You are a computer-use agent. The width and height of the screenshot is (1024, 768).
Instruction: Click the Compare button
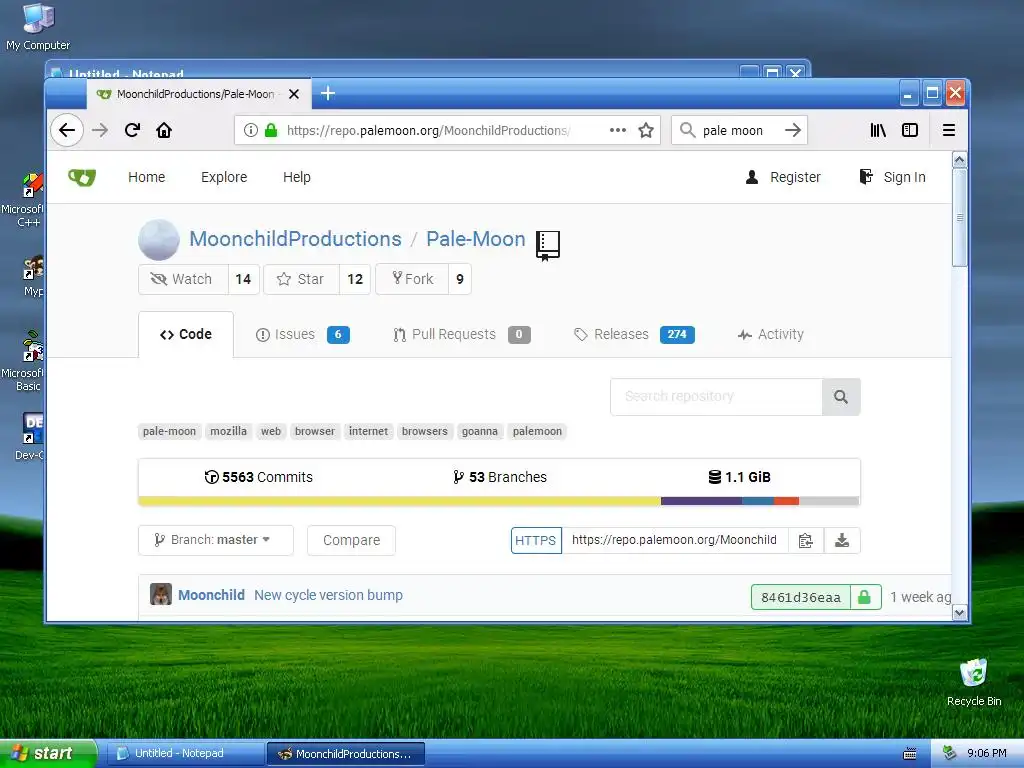(x=351, y=540)
